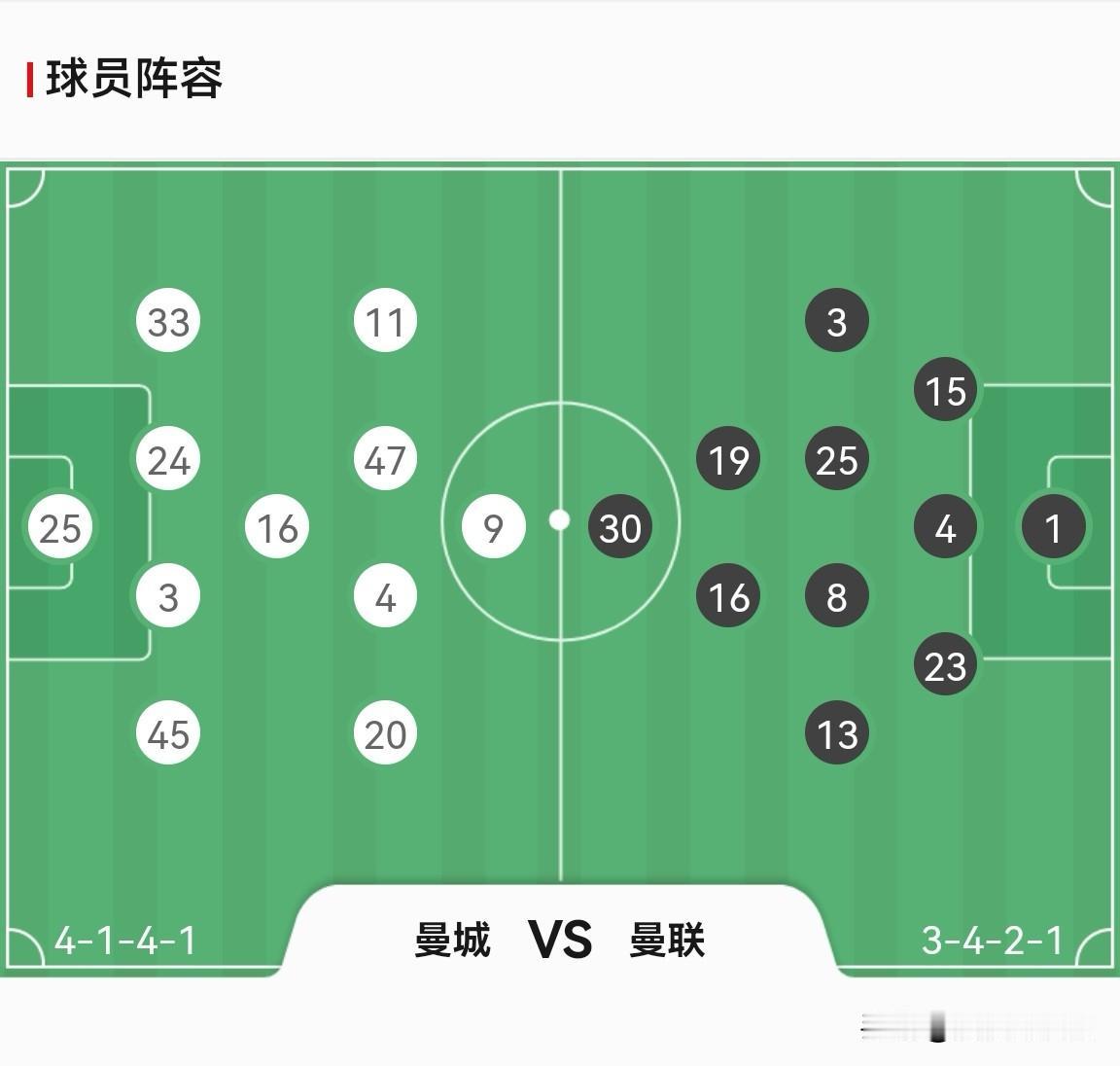Click the center spot of pitch
This screenshot has width=1120, height=1066.
click(559, 520)
